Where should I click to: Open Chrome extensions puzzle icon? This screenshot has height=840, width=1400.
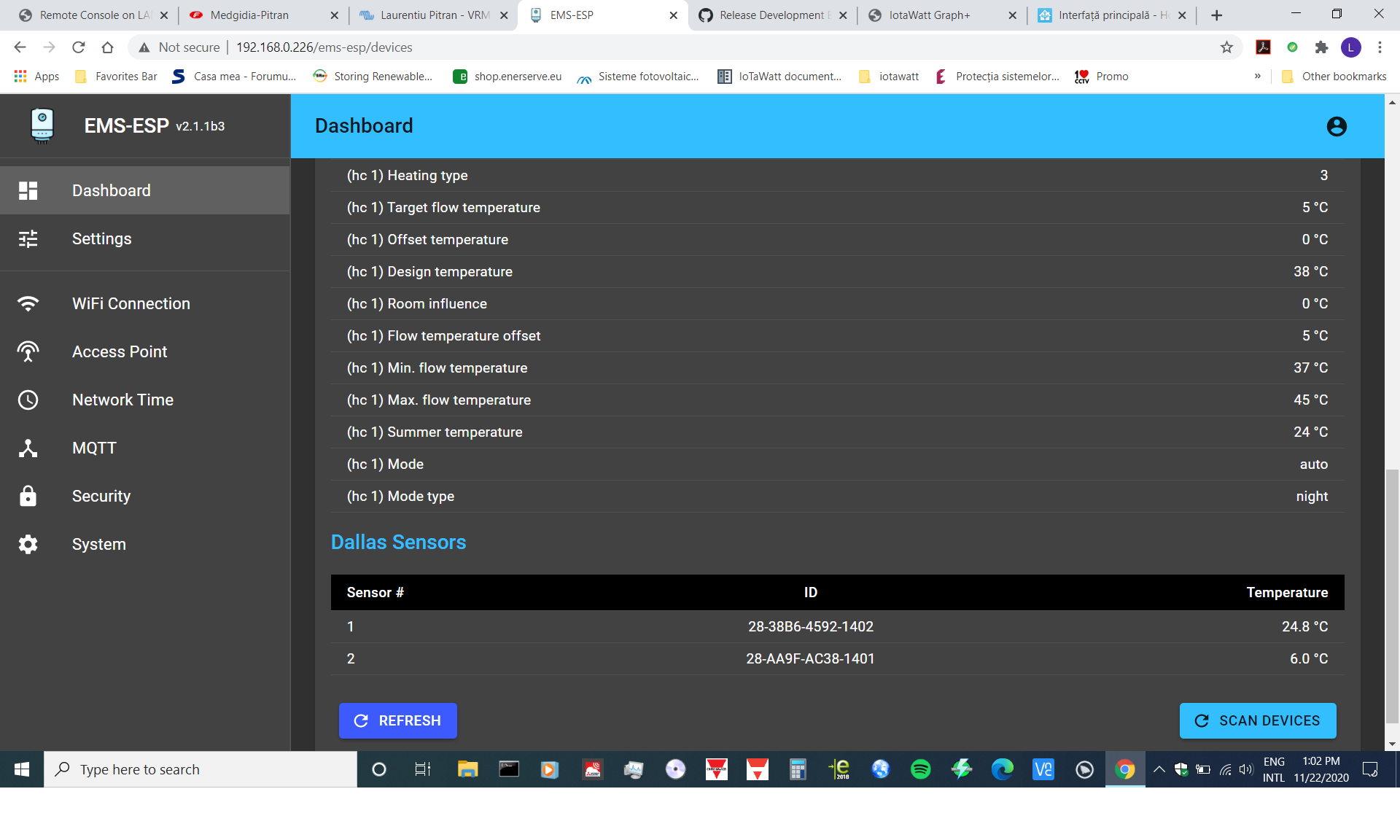[x=1322, y=47]
